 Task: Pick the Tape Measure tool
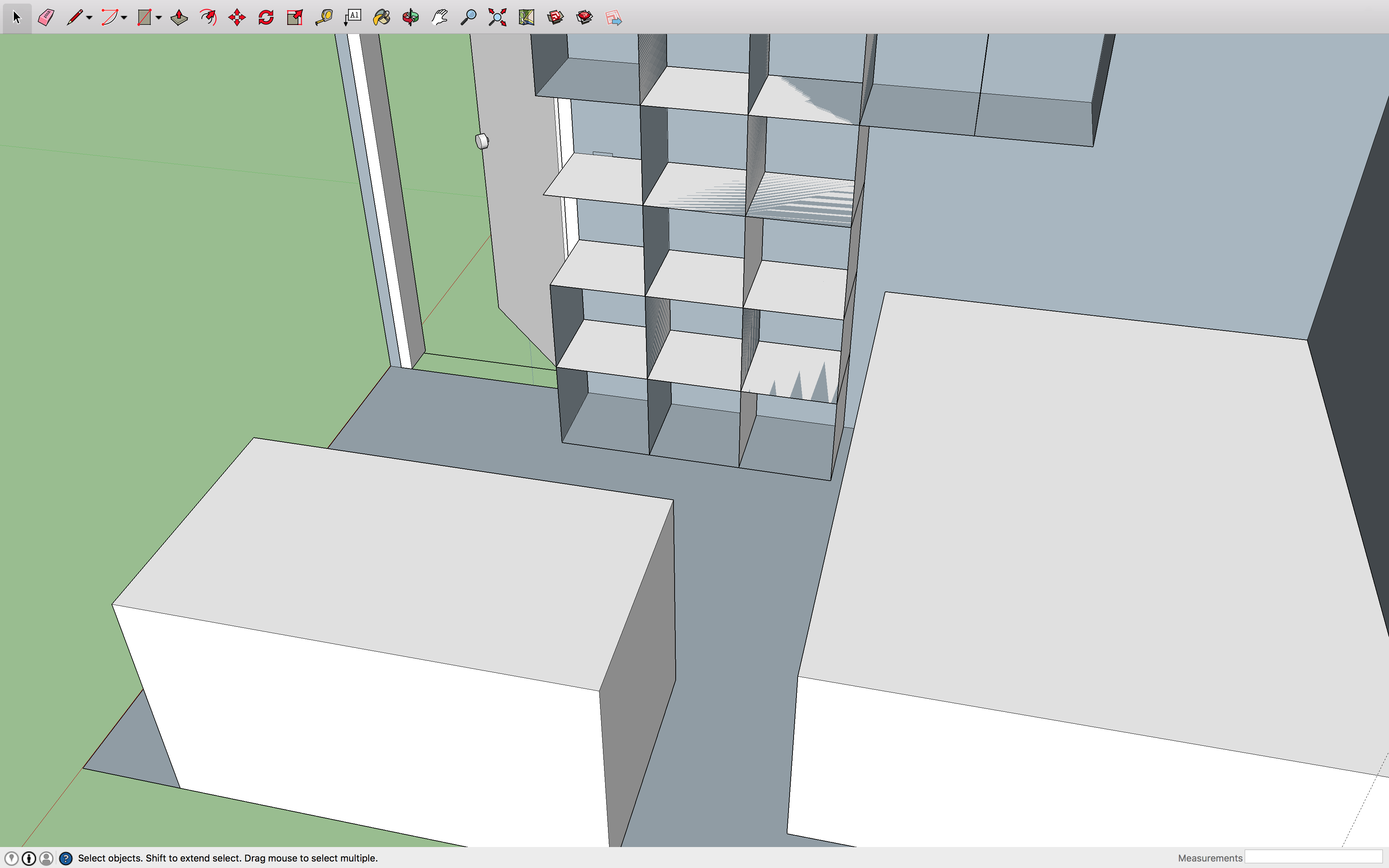point(324,18)
